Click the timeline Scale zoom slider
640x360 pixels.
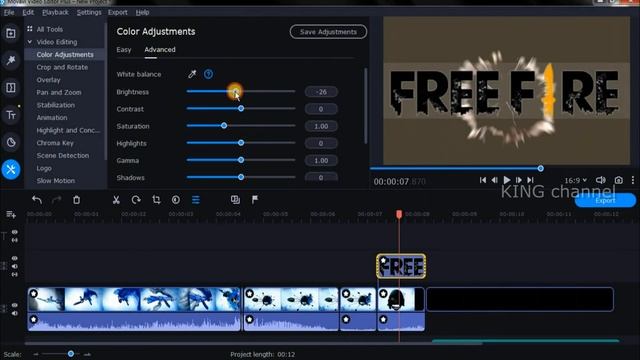click(x=71, y=353)
